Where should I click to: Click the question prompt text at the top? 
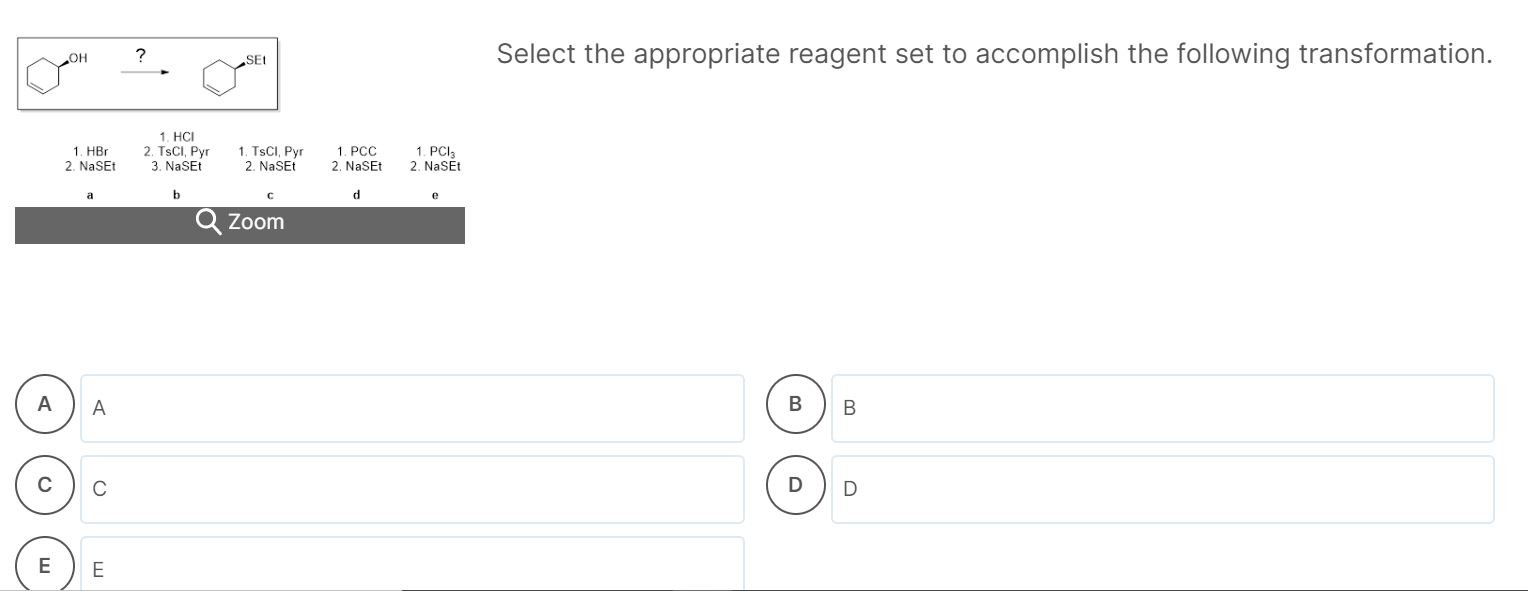(994, 54)
